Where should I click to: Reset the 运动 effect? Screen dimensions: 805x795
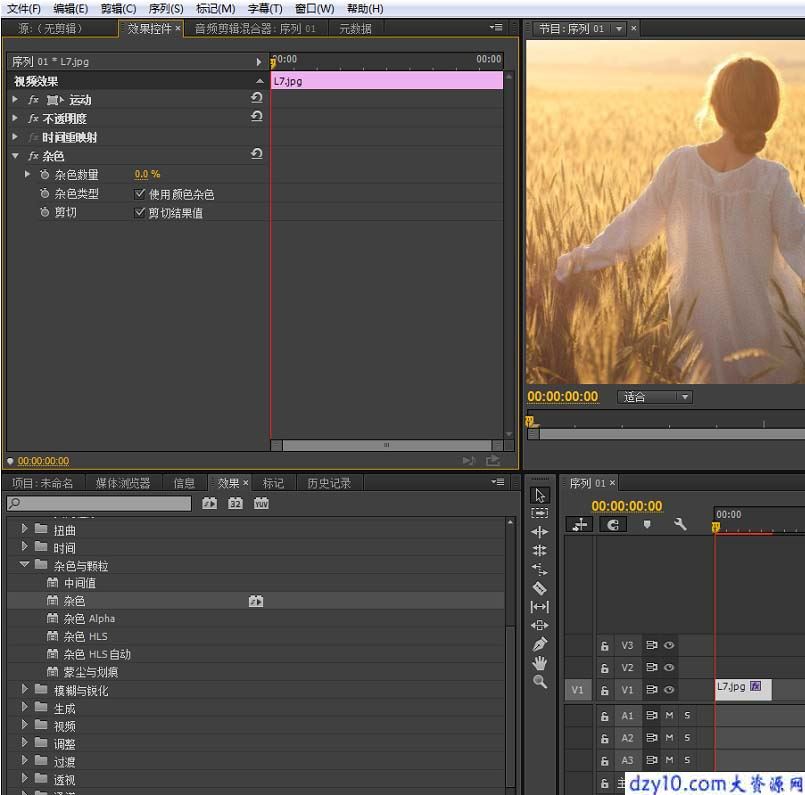click(256, 98)
